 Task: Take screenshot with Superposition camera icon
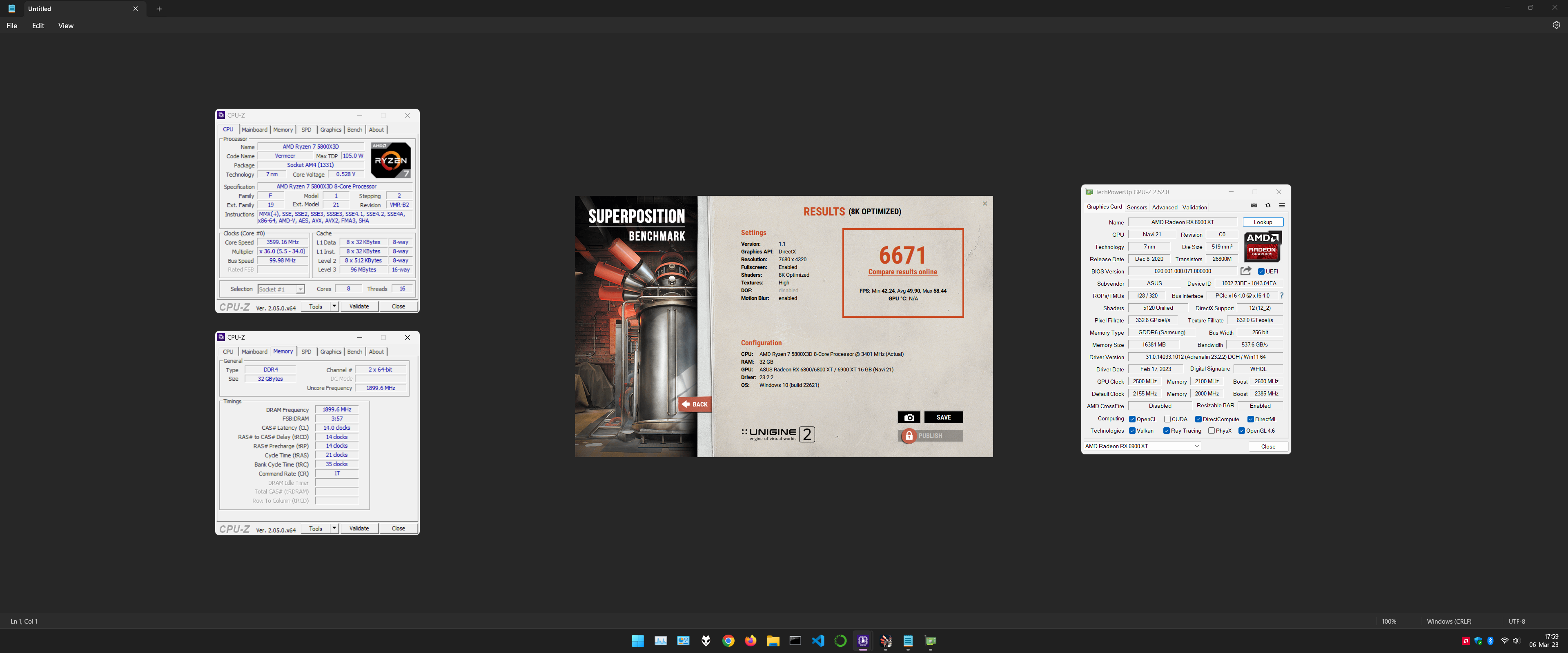(x=909, y=418)
